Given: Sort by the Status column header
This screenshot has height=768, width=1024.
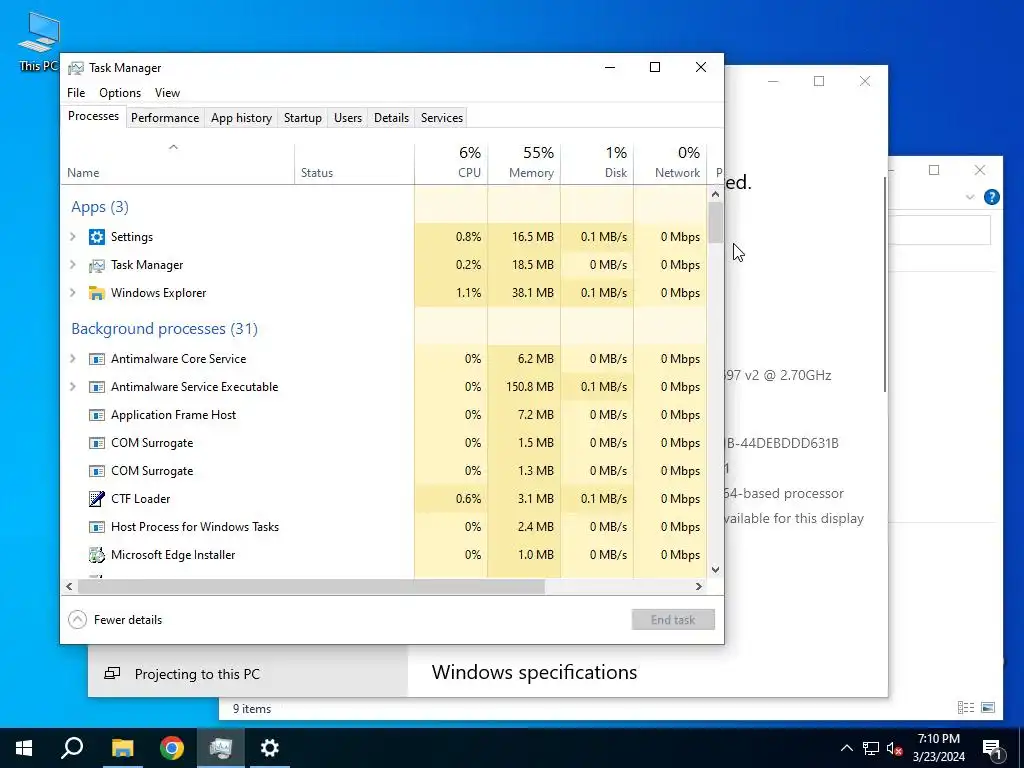Looking at the screenshot, I should 354,163.
